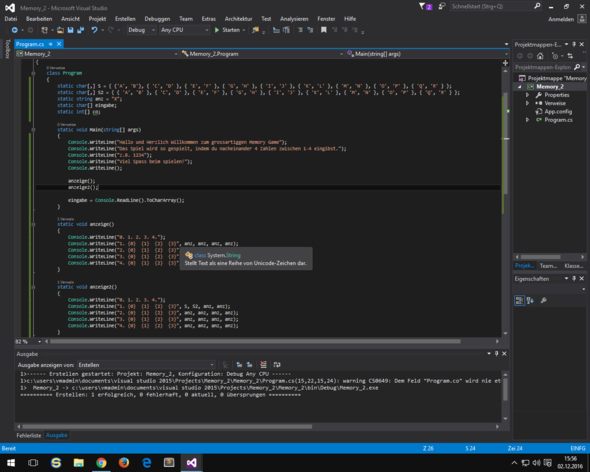Toggle auto-hide pin on Ausgabe panel

pos(496,353)
